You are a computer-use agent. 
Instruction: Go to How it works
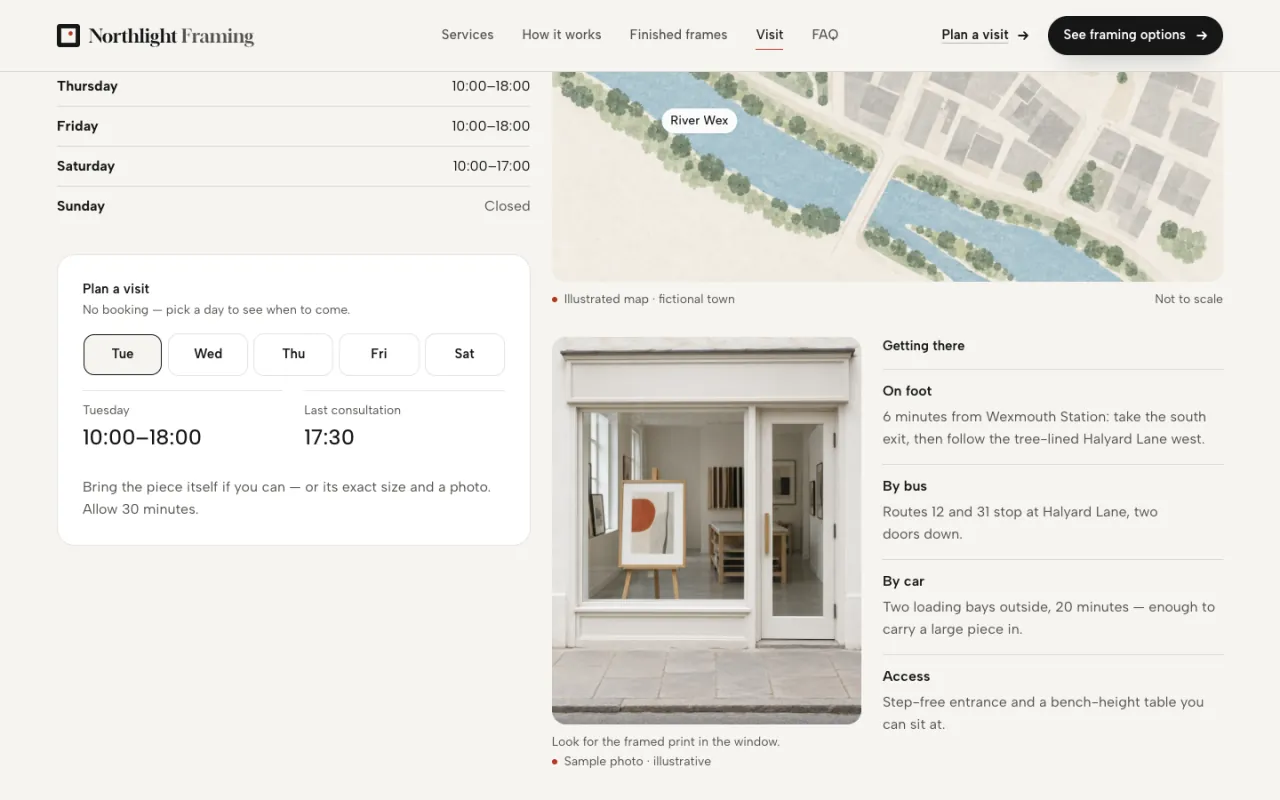tap(561, 35)
